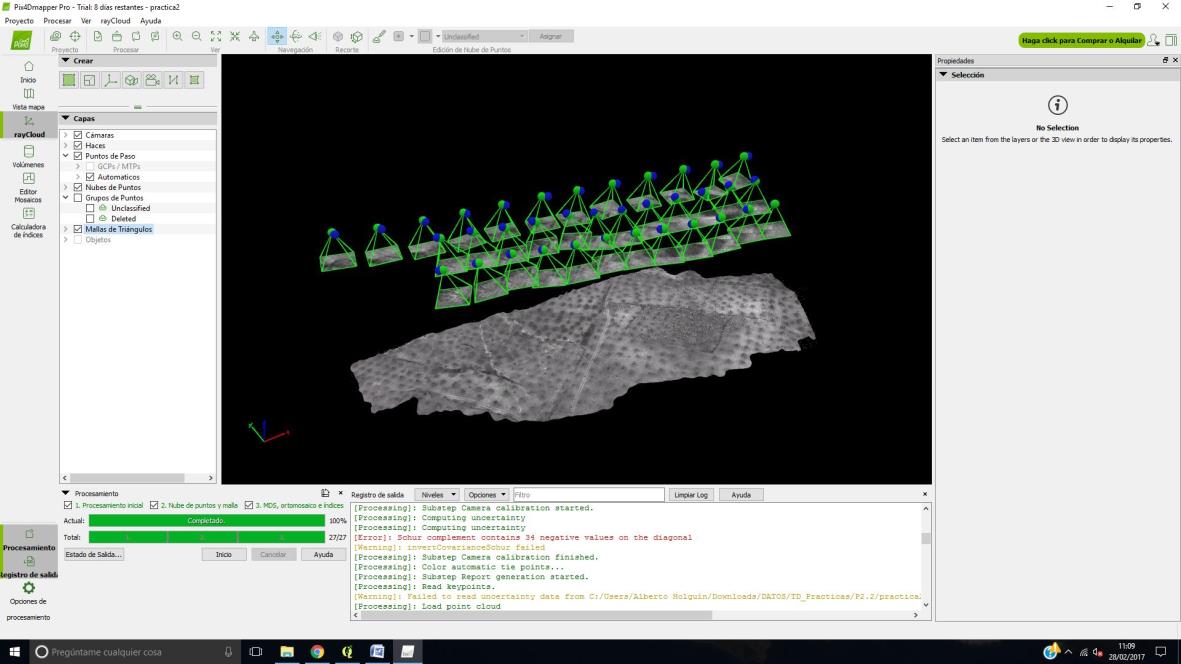Click the zoom out magnifier icon

pyautogui.click(x=197, y=36)
